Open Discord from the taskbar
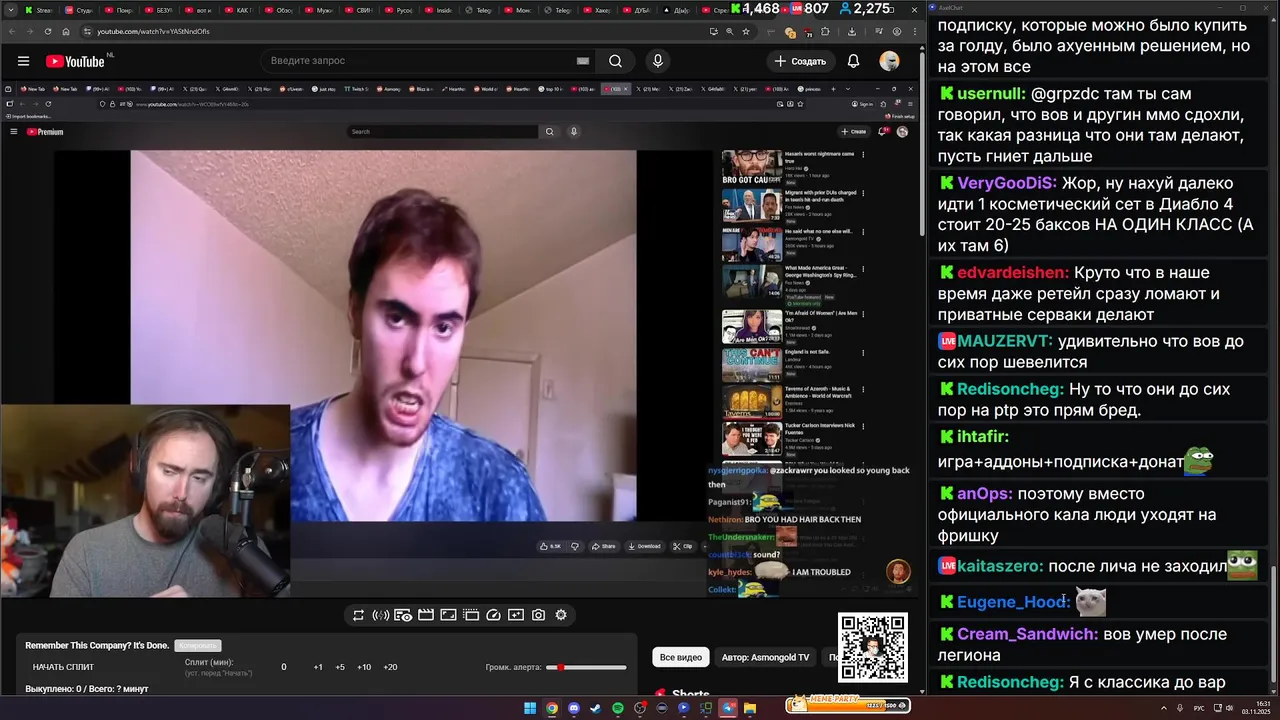The width and height of the screenshot is (1280, 720). coord(574,708)
